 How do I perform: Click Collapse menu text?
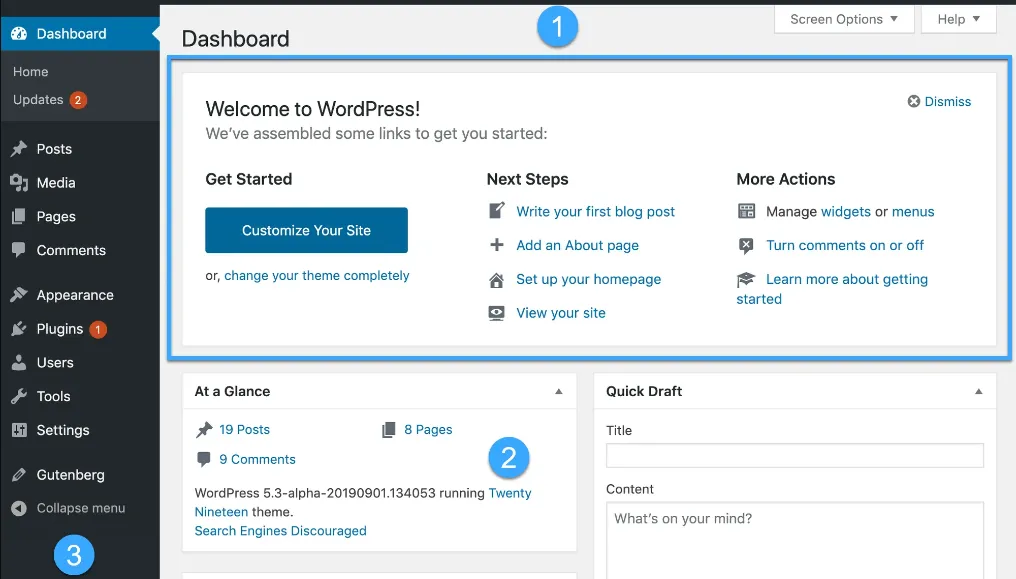(81, 508)
